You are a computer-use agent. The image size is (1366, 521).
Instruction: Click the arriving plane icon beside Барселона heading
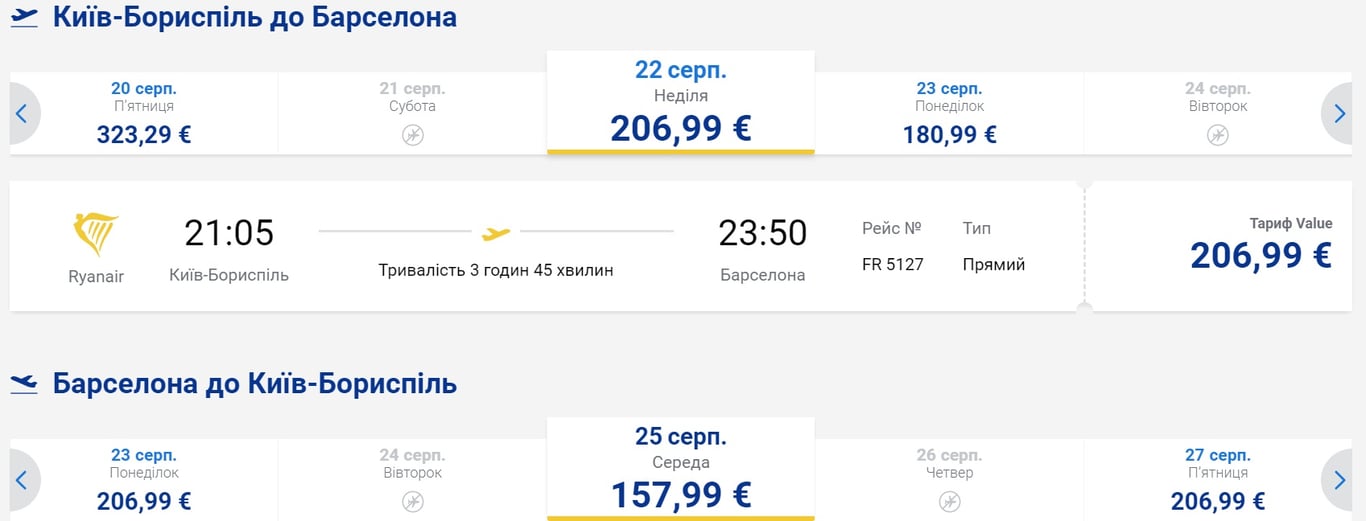(24, 383)
